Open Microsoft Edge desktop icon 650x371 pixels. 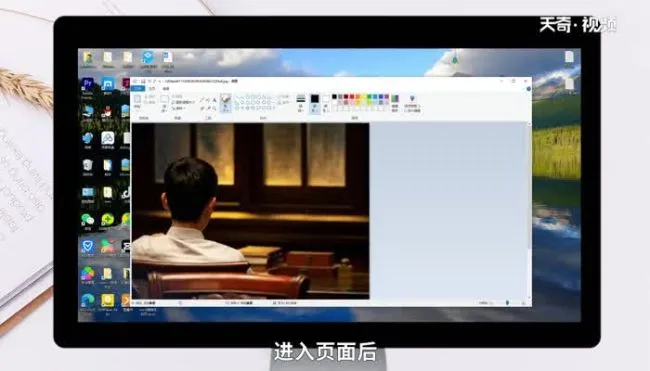coord(87,300)
